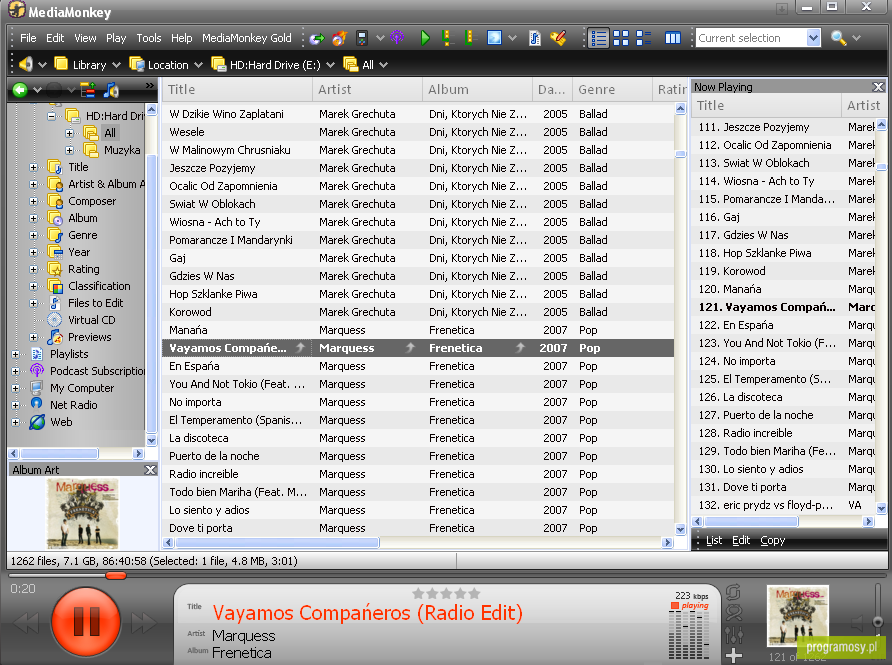Set star rating in the player
The image size is (892, 665).
pos(447,594)
